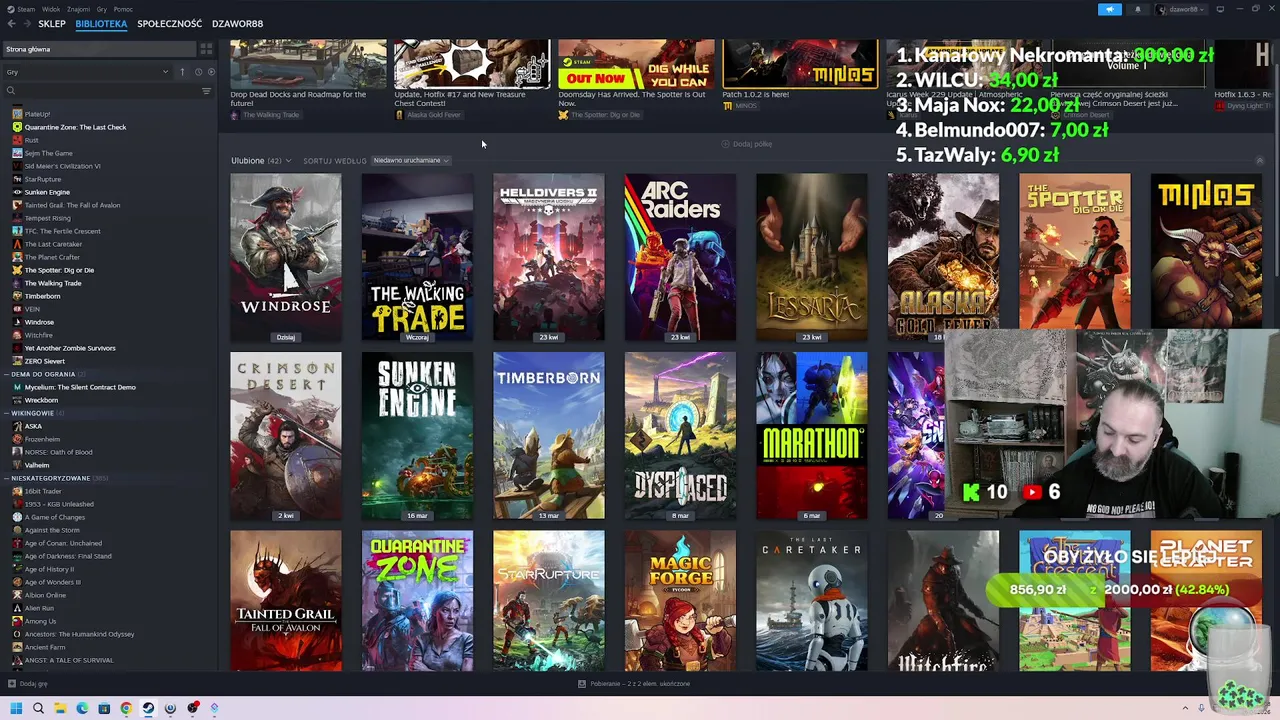The width and height of the screenshot is (1280, 720).
Task: Toggle the recent activity clock filter
Action: [198, 72]
